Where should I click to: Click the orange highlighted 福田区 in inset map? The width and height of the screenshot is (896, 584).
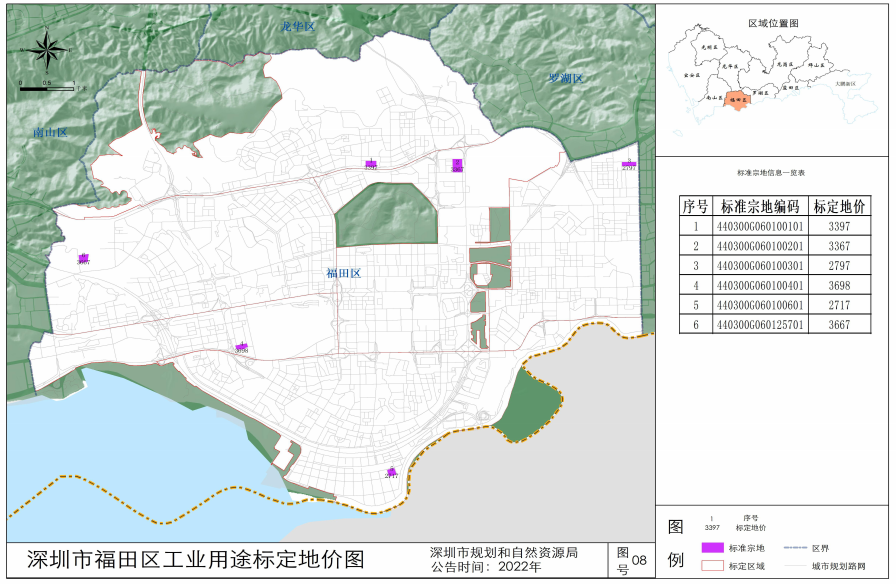point(740,100)
